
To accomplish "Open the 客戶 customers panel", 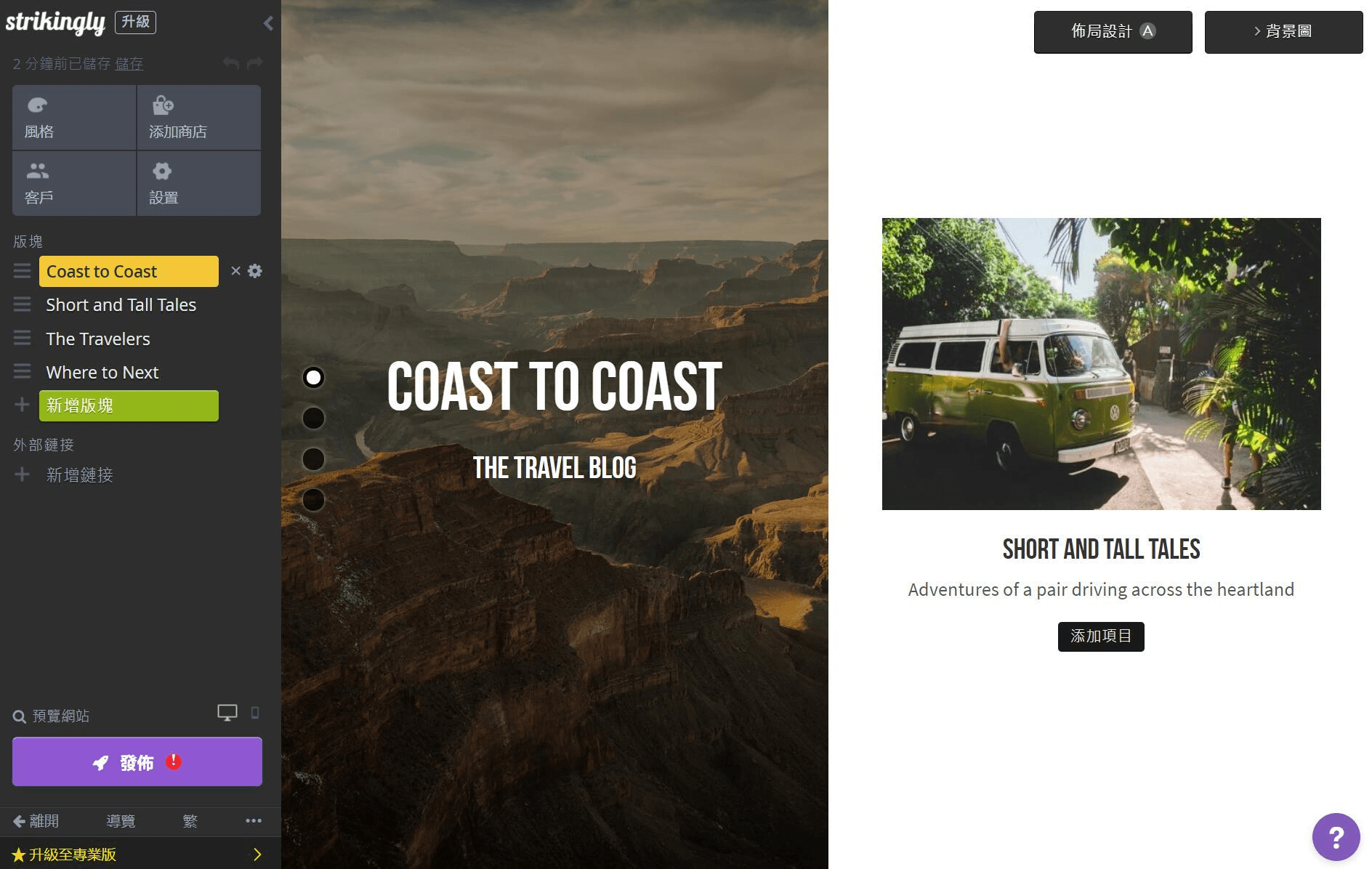I will (74, 183).
